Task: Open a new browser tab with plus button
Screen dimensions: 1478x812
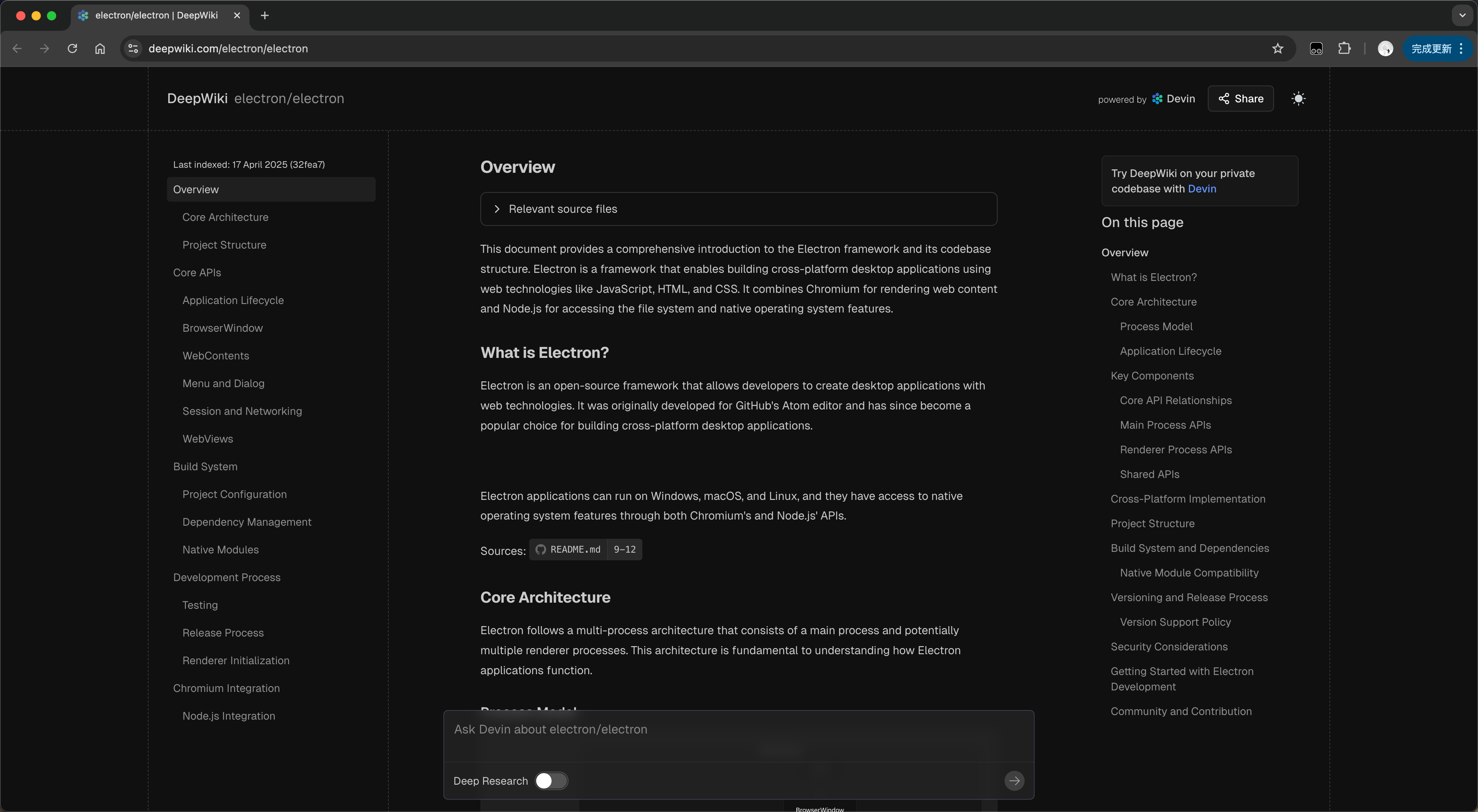Action: [264, 15]
